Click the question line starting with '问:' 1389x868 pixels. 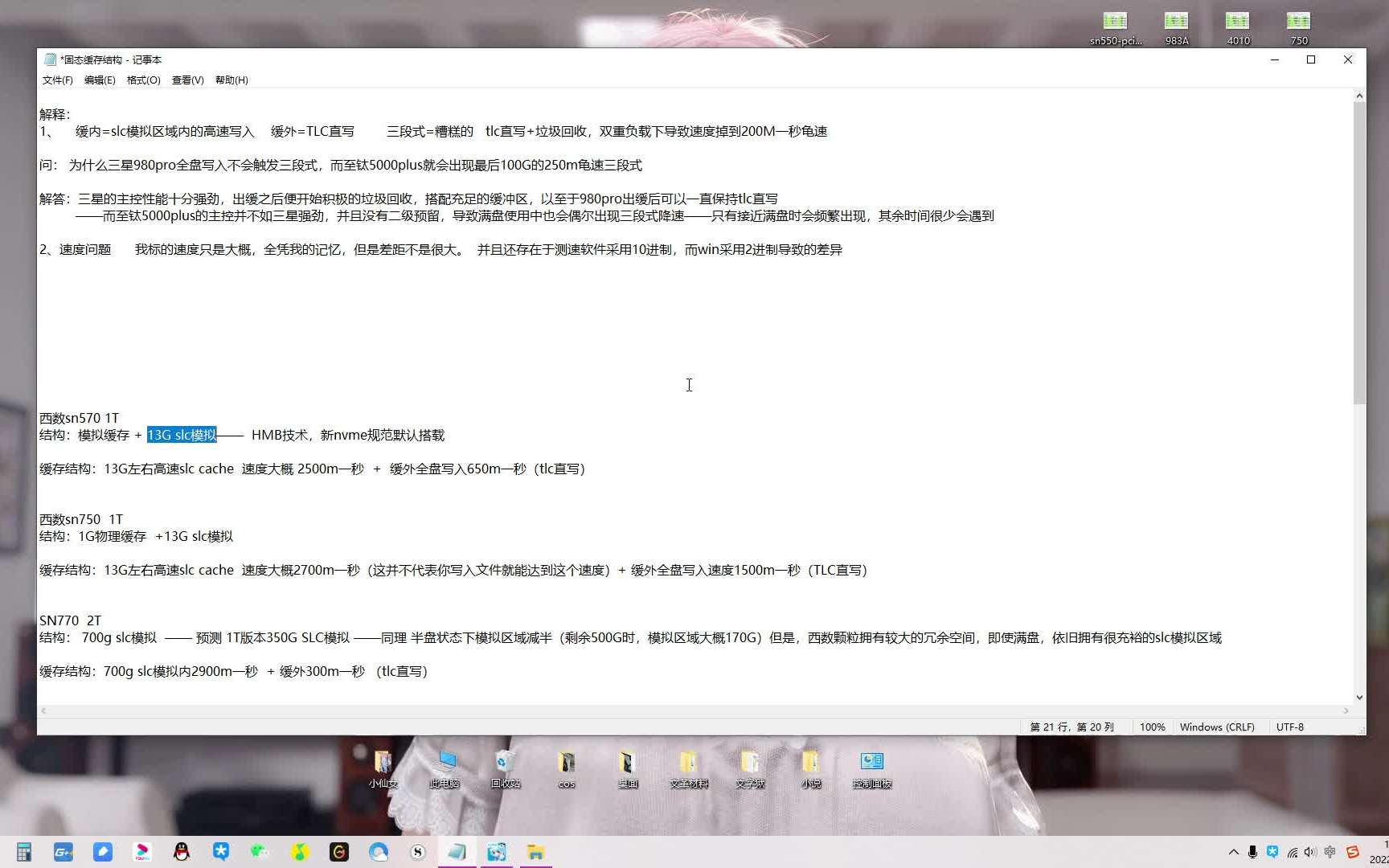341,165
